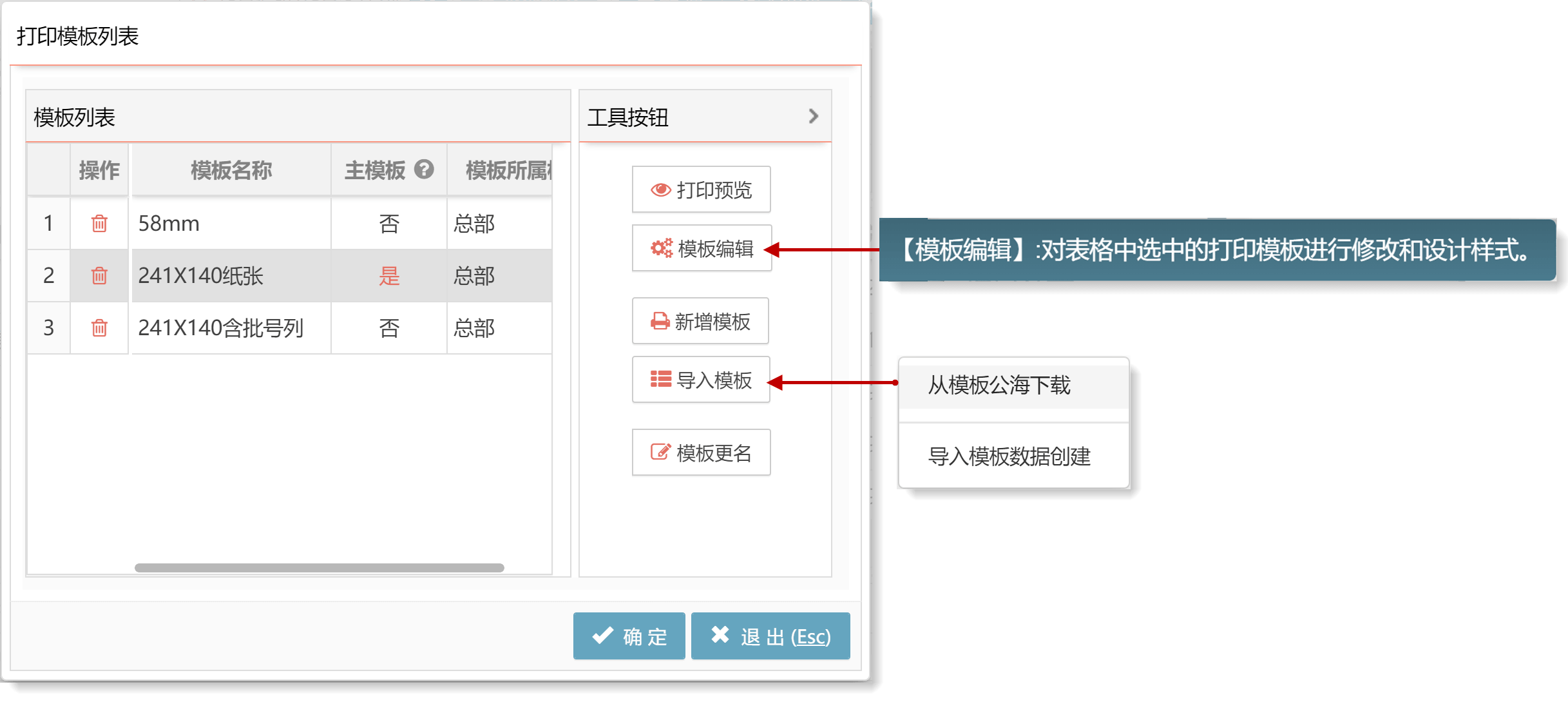Delete the 58mm template with trash icon

click(99, 224)
